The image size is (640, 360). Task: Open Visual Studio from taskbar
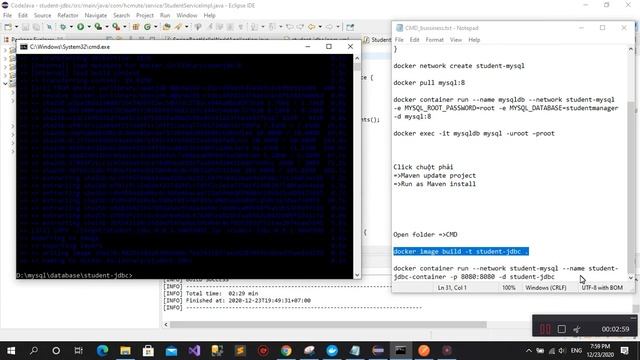point(194,351)
